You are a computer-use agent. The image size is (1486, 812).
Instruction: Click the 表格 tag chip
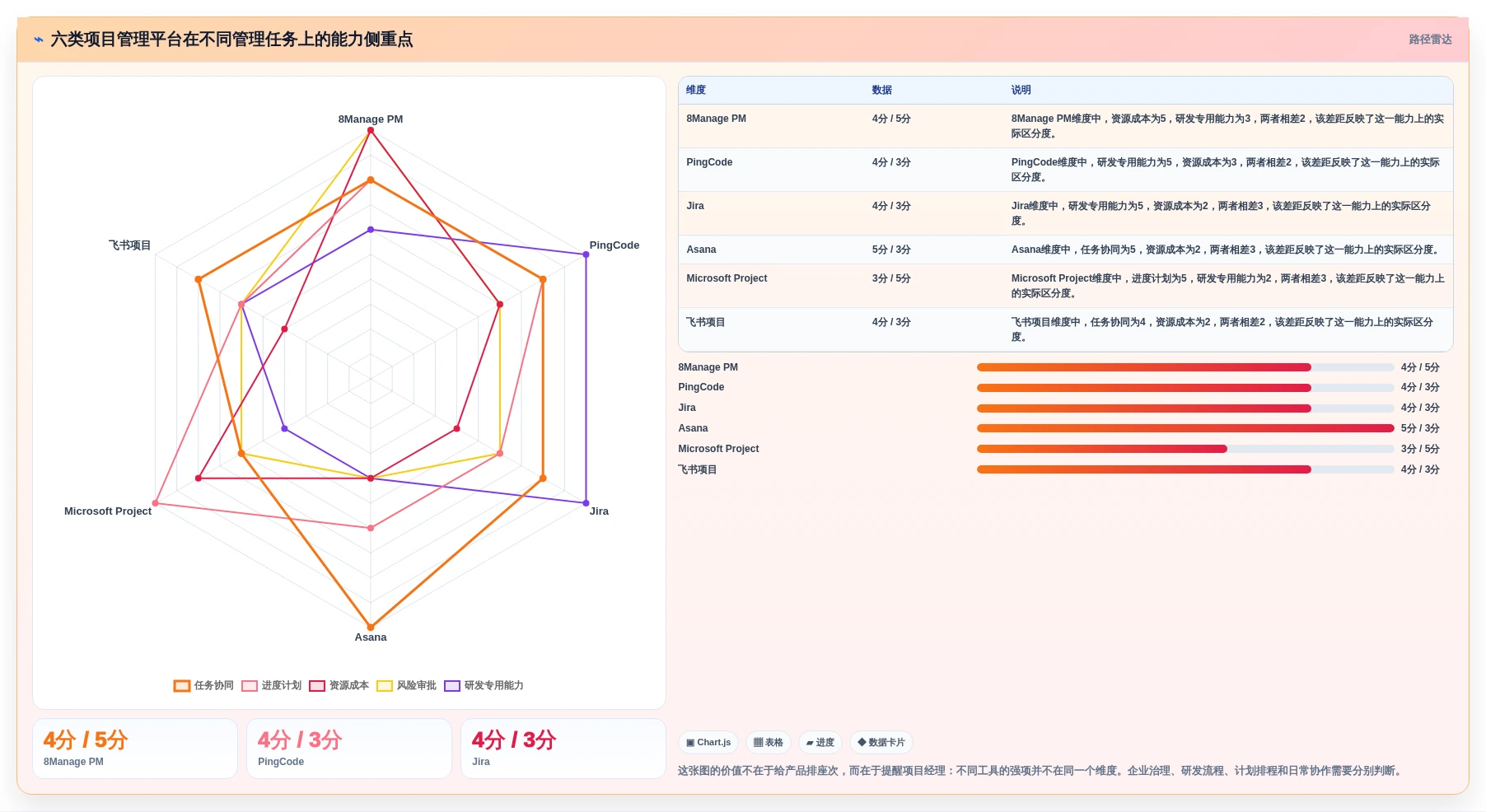coord(769,742)
